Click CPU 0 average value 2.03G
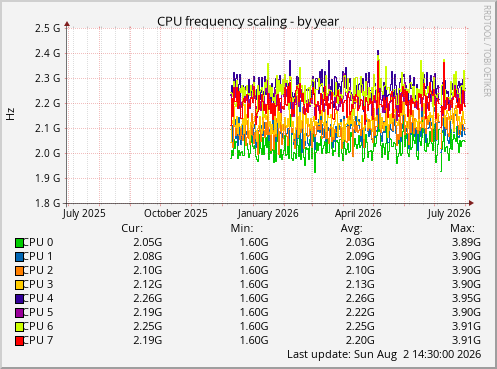The height and width of the screenshot is (369, 497). click(360, 242)
